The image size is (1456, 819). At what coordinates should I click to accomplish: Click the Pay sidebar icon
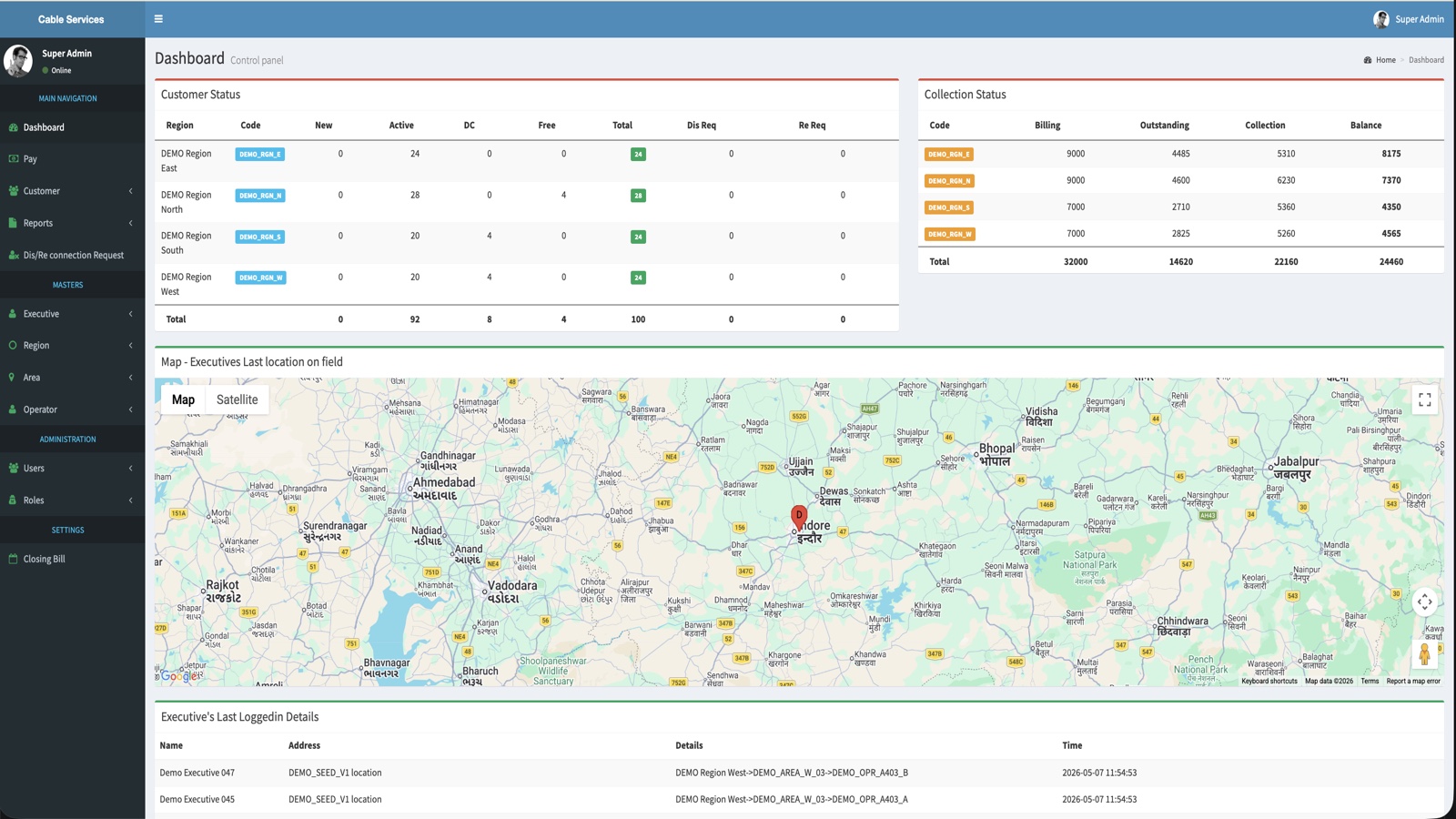point(13,159)
